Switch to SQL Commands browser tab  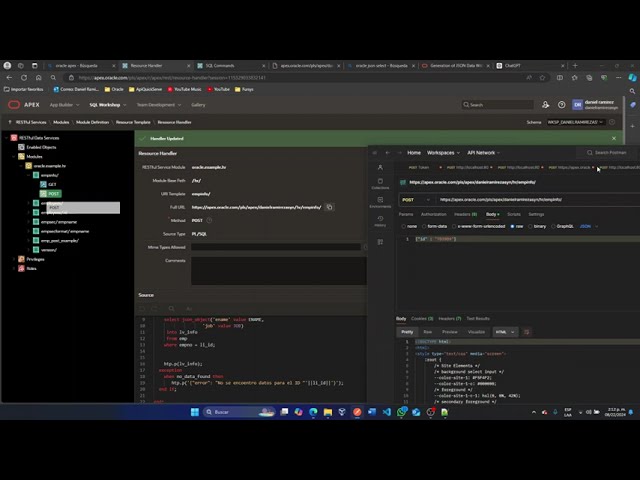click(230, 65)
